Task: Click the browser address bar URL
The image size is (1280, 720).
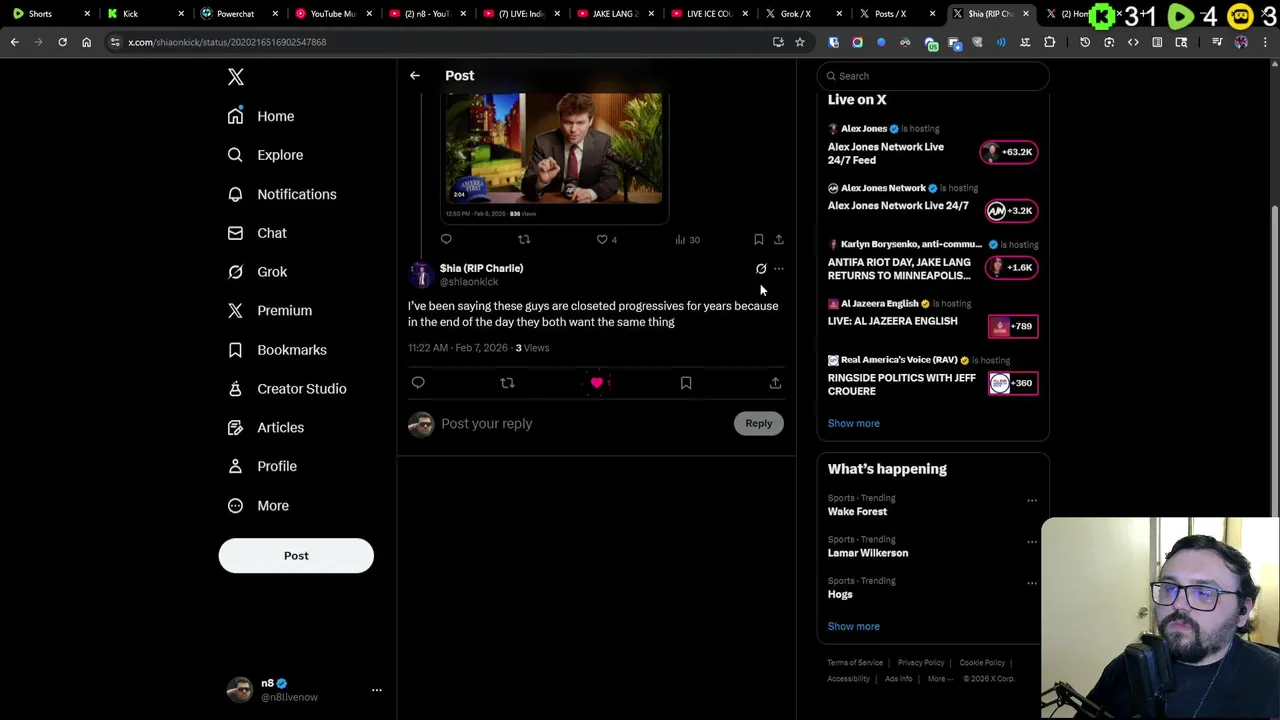Action: [227, 42]
